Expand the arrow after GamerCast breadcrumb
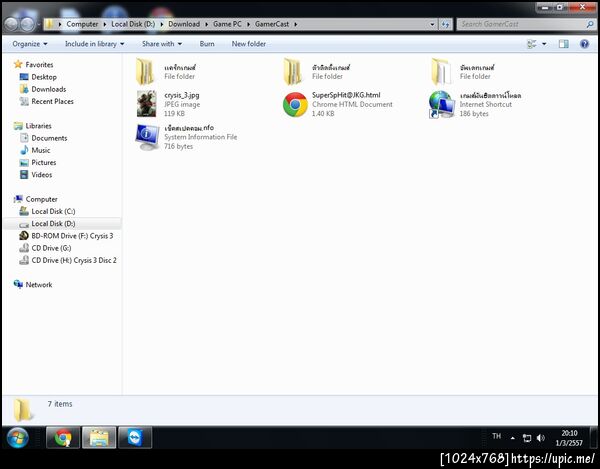The image size is (600, 469). click(x=296, y=24)
